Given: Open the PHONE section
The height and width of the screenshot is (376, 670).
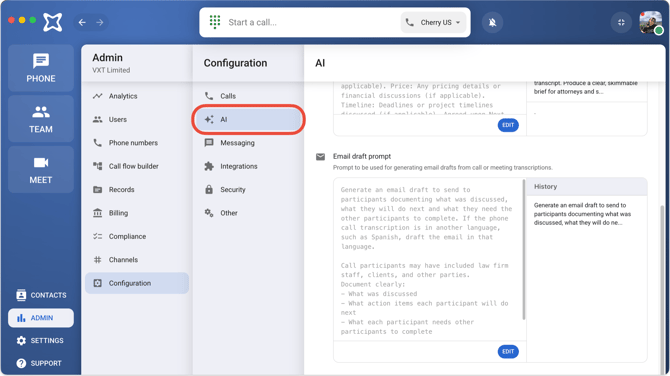Looking at the screenshot, I should (41, 68).
